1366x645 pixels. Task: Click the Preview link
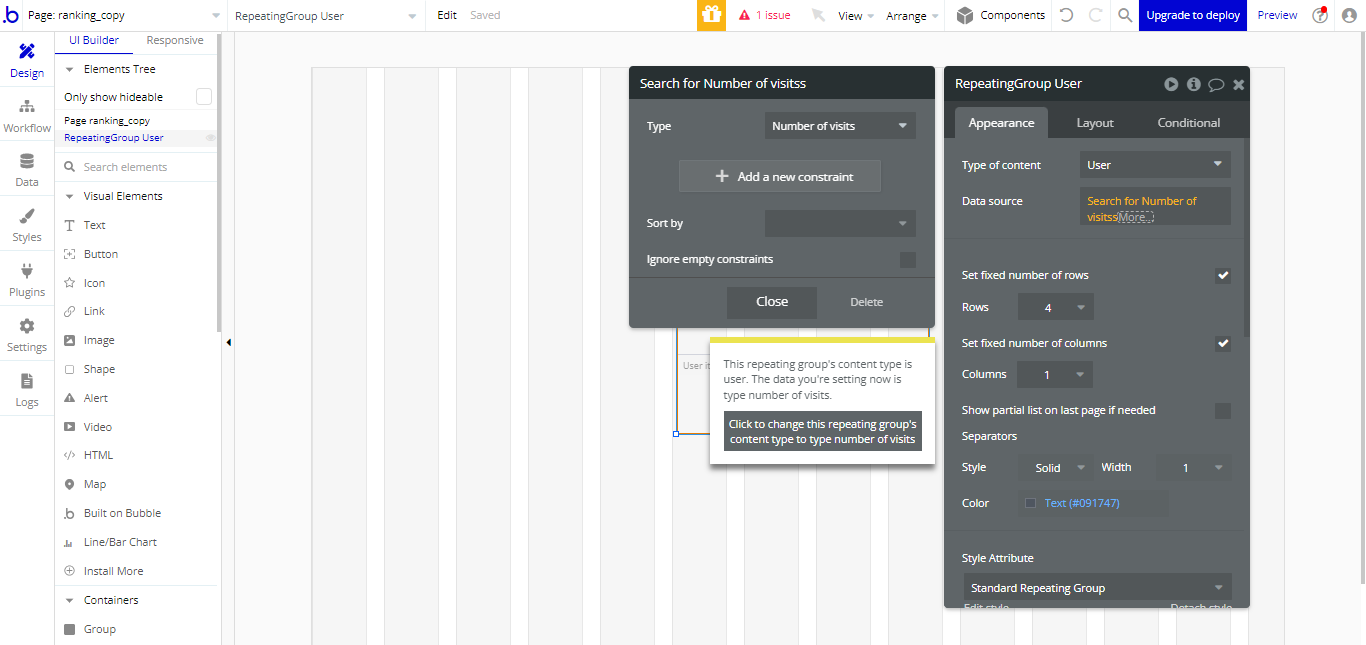(x=1278, y=16)
